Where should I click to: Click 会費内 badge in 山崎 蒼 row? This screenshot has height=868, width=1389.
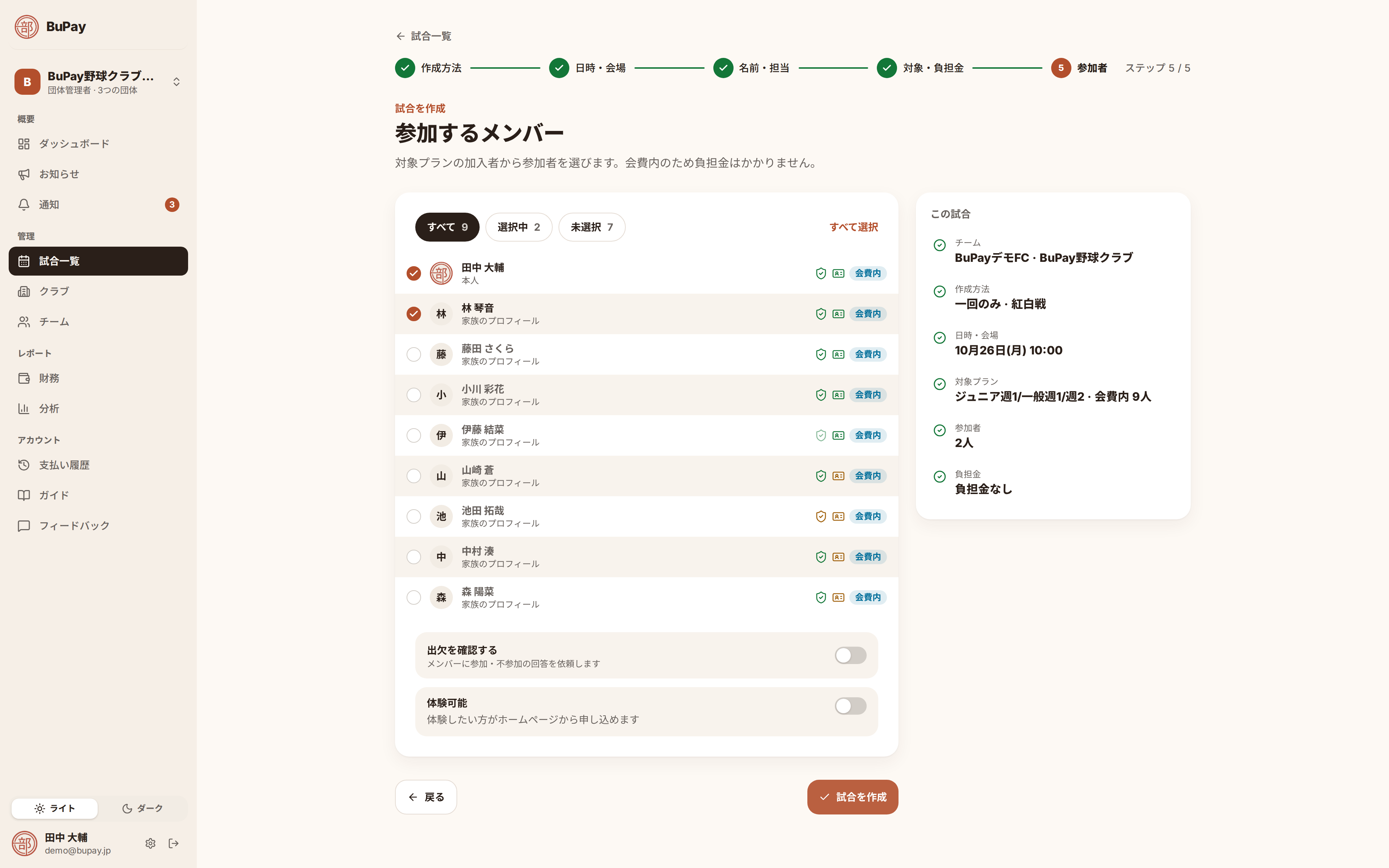coord(868,476)
